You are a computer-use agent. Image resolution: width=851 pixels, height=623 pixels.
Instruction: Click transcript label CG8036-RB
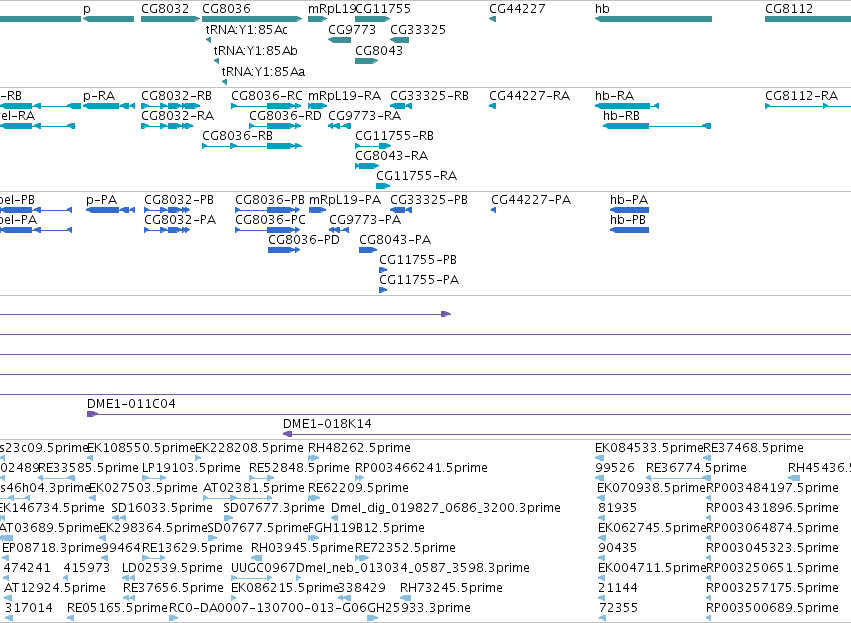(237, 136)
